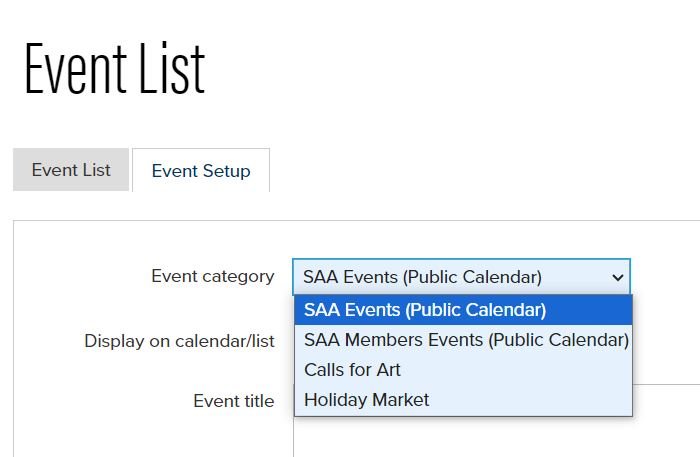Select Holiday Market category option
Image resolution: width=700 pixels, height=457 pixels.
[x=463, y=399]
